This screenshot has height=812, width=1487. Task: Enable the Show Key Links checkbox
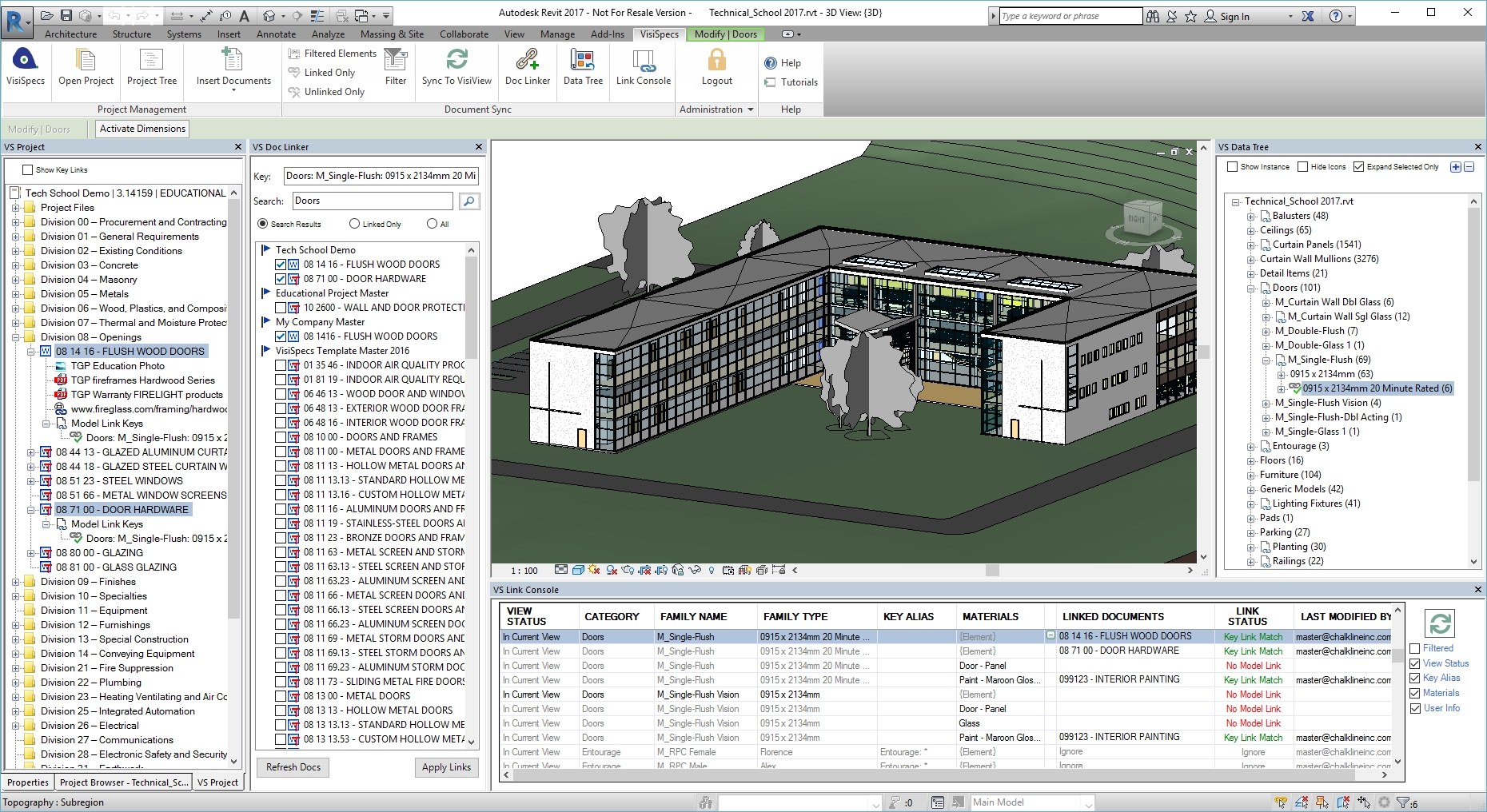point(28,170)
